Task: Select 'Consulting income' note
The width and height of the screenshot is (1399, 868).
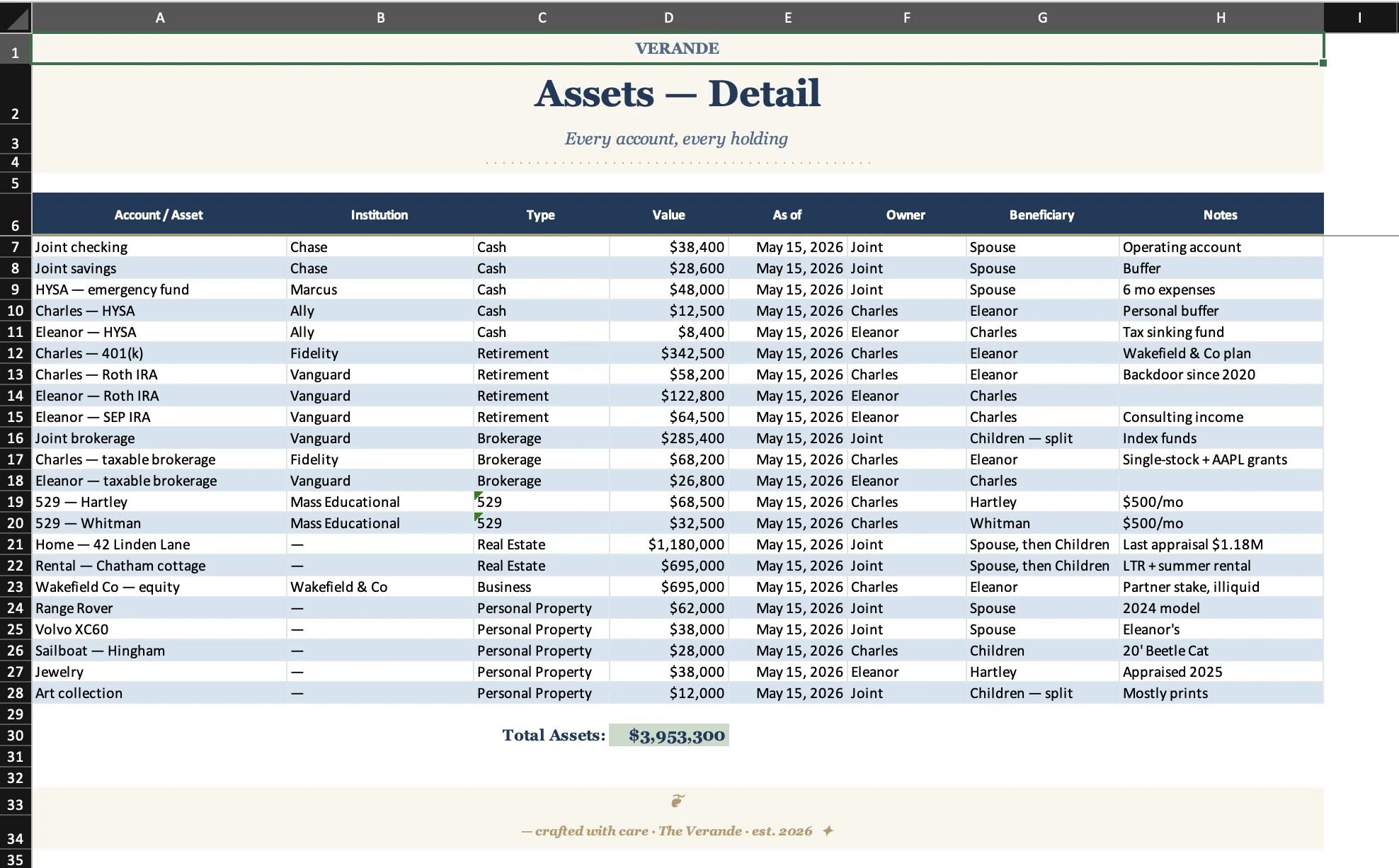Action: (1221, 417)
